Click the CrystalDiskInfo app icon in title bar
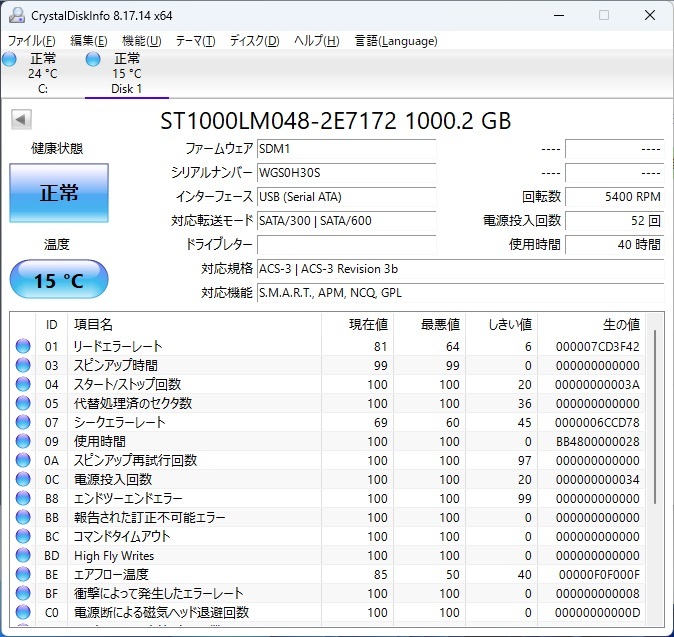Screen dimensions: 674x637 point(15,15)
